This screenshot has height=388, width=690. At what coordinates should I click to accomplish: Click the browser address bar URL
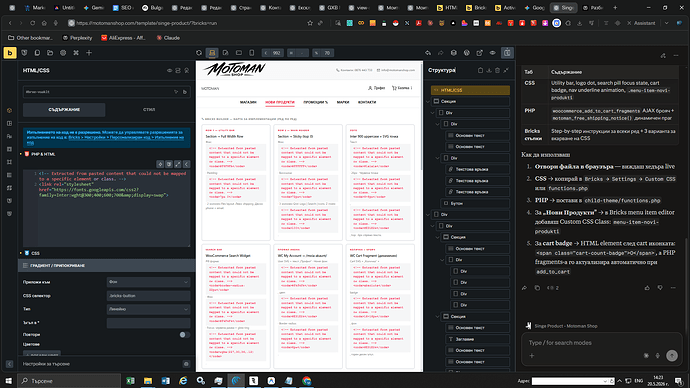click(147, 23)
